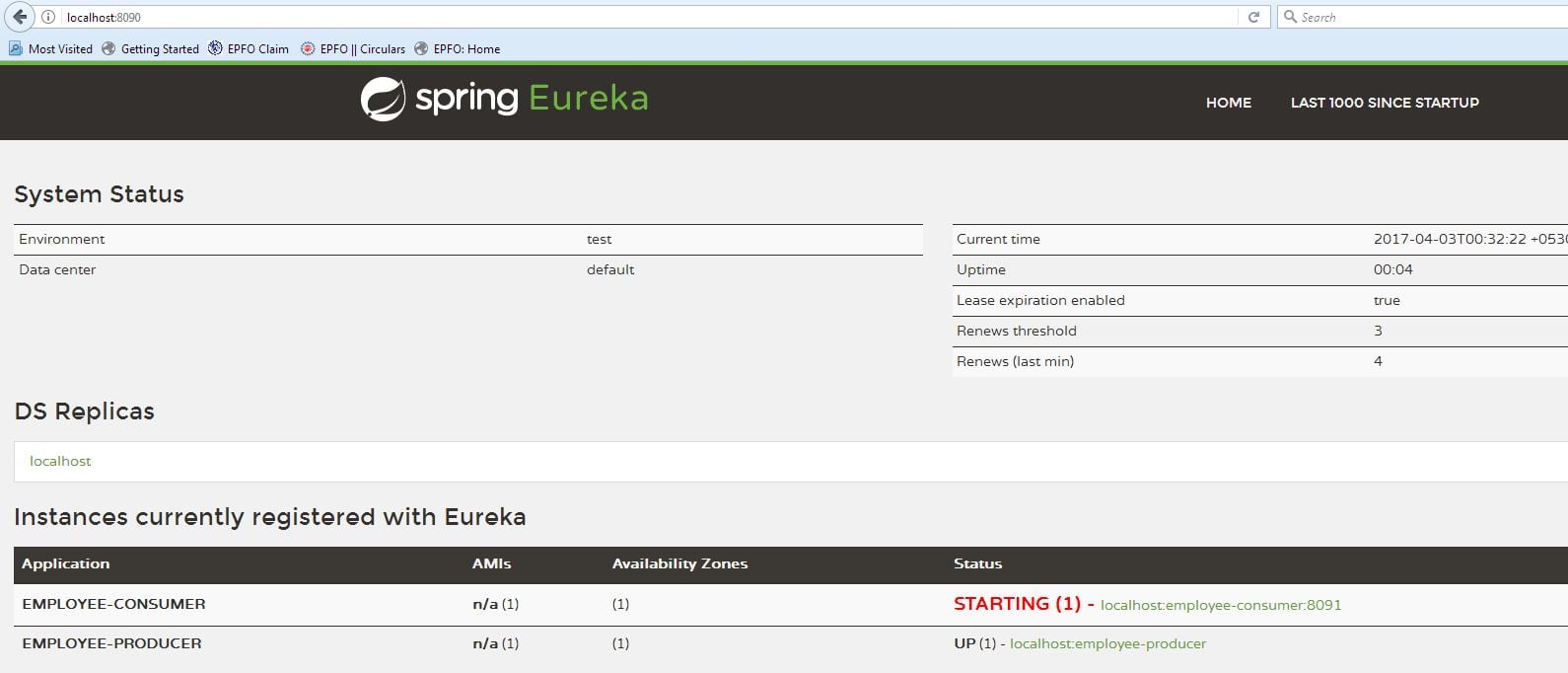Open the Most Visited bookmark
Screen dimensions: 1568x673
click(x=50, y=48)
